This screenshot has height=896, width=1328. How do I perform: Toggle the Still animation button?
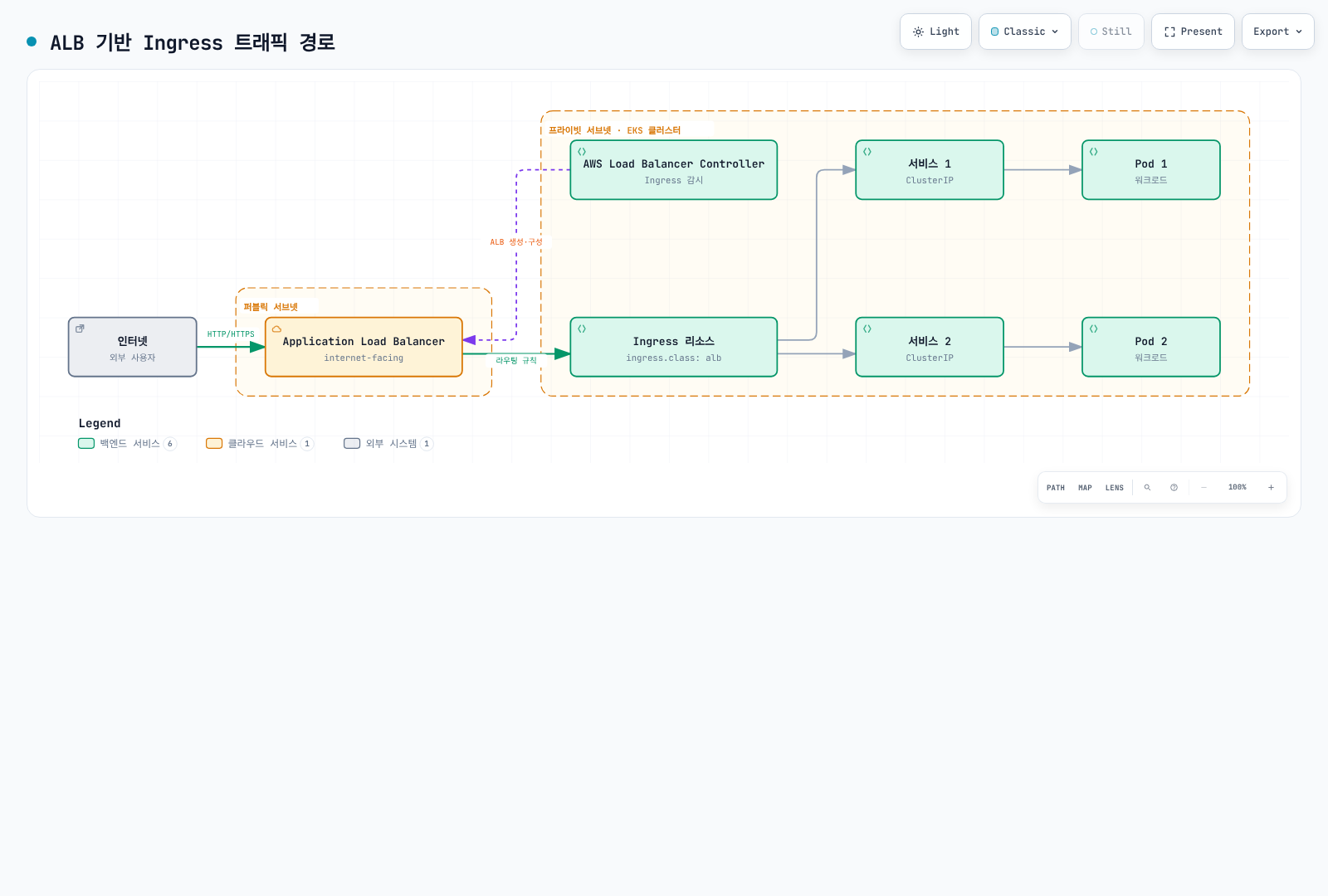[x=1111, y=32]
